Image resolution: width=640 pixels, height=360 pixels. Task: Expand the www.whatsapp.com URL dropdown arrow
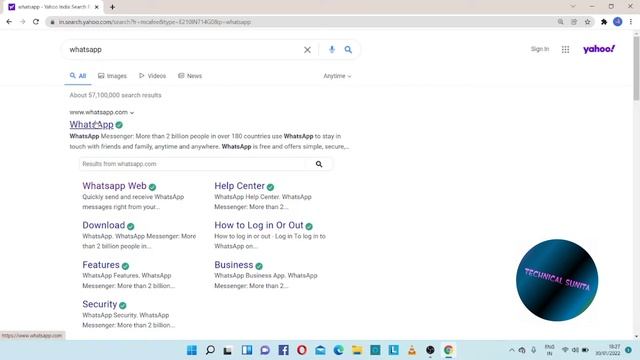click(x=132, y=113)
